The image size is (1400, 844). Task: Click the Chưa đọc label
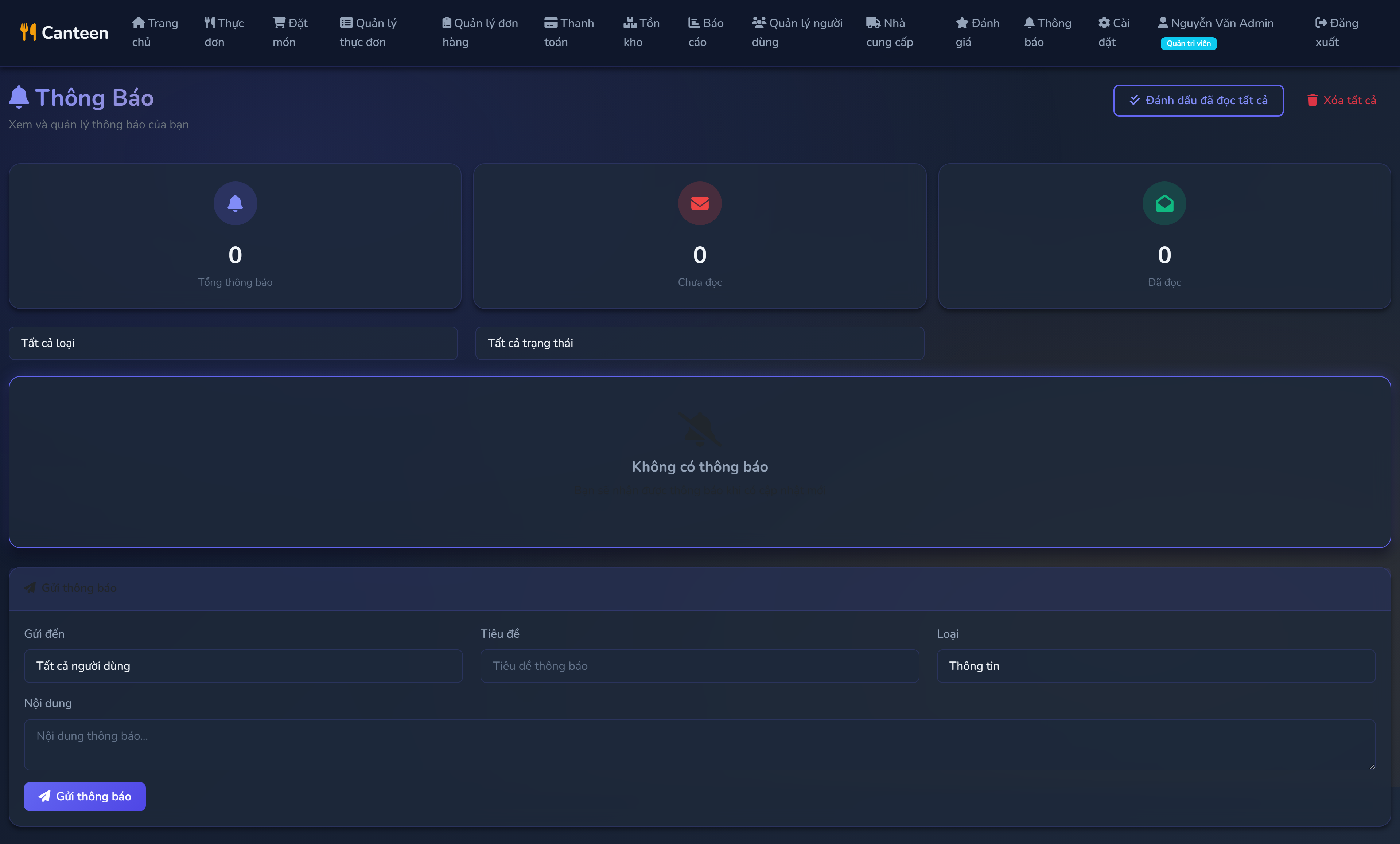pos(699,282)
